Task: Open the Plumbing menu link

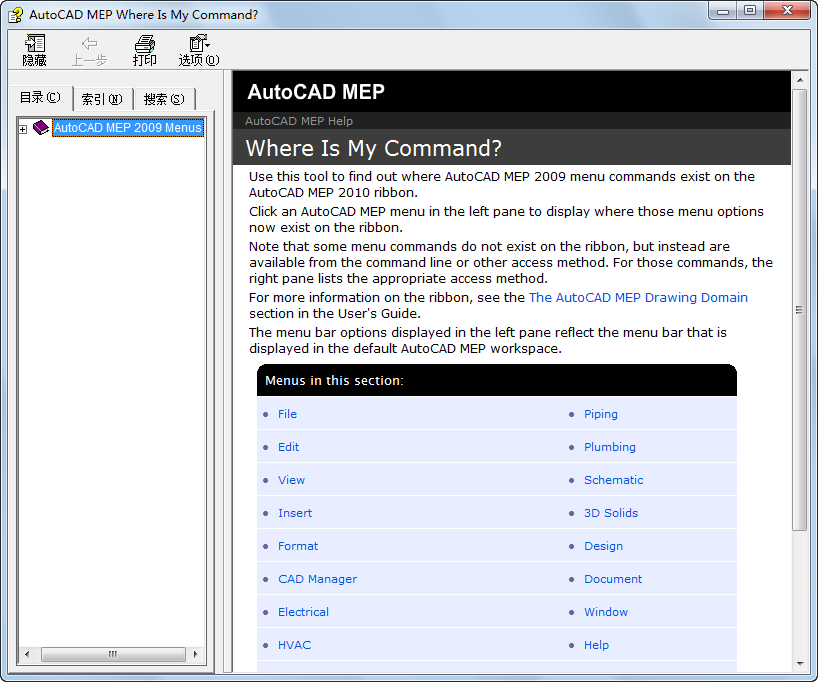Action: 609,447
